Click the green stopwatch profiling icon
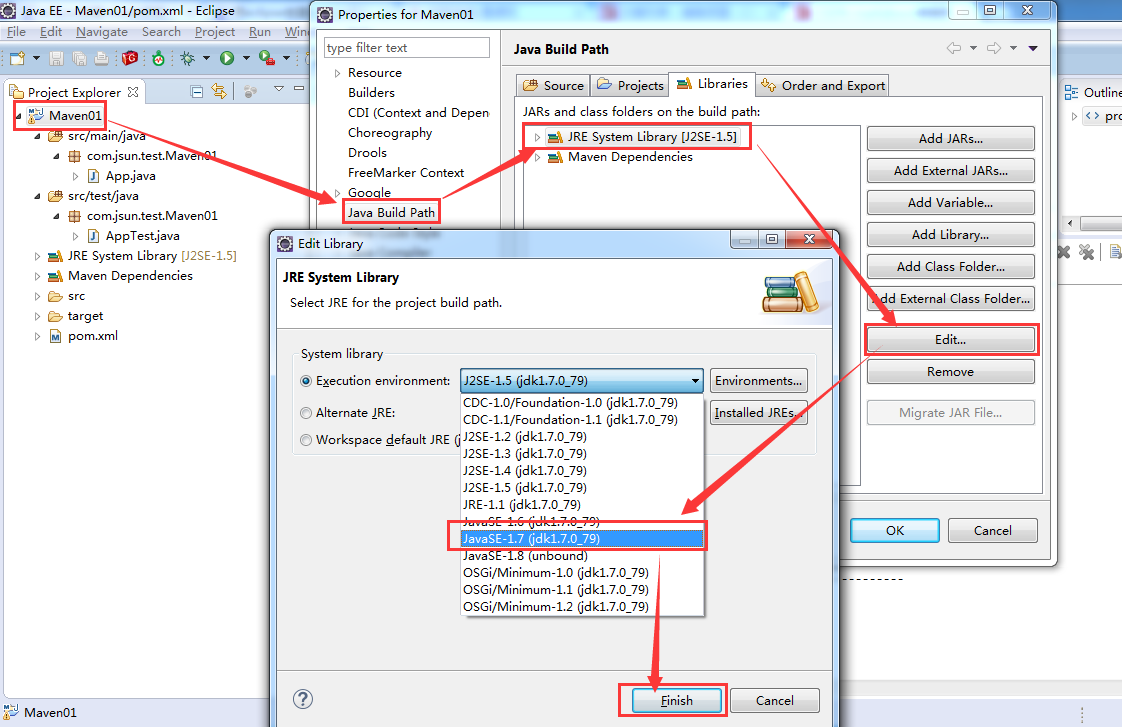The height and width of the screenshot is (727, 1122). (x=158, y=59)
